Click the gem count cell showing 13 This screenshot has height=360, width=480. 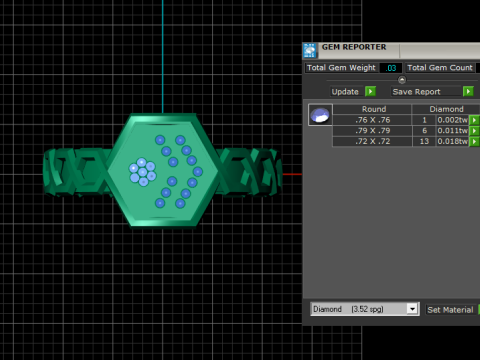coord(424,141)
